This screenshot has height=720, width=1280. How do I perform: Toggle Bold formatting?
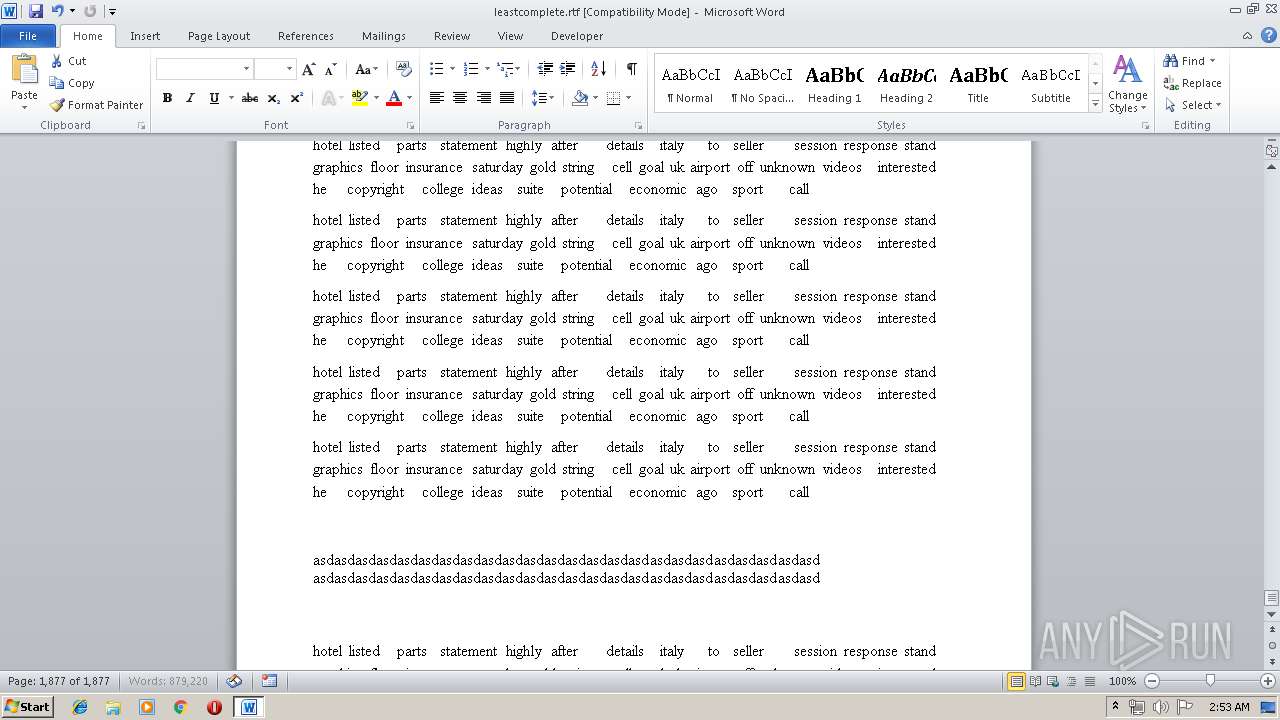[x=167, y=98]
